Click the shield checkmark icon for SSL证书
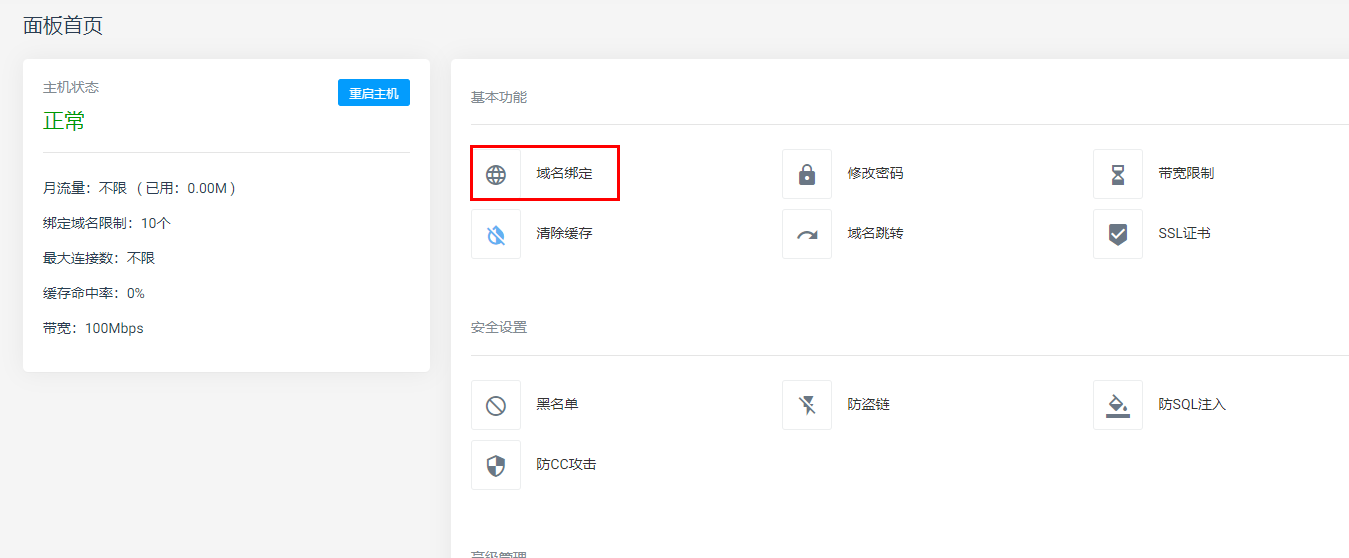 (x=1118, y=235)
